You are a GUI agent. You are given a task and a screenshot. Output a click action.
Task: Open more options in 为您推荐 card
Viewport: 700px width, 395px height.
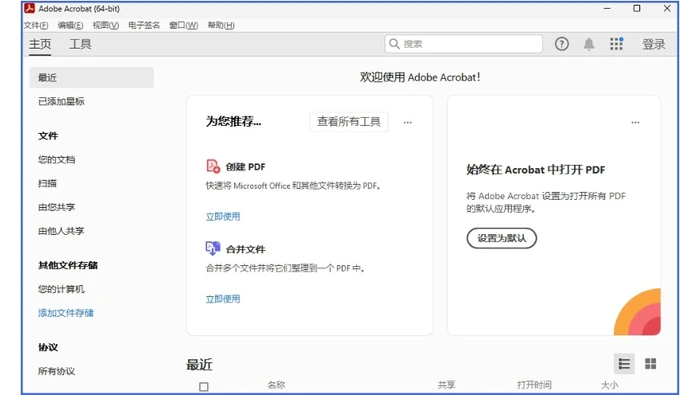(x=408, y=122)
